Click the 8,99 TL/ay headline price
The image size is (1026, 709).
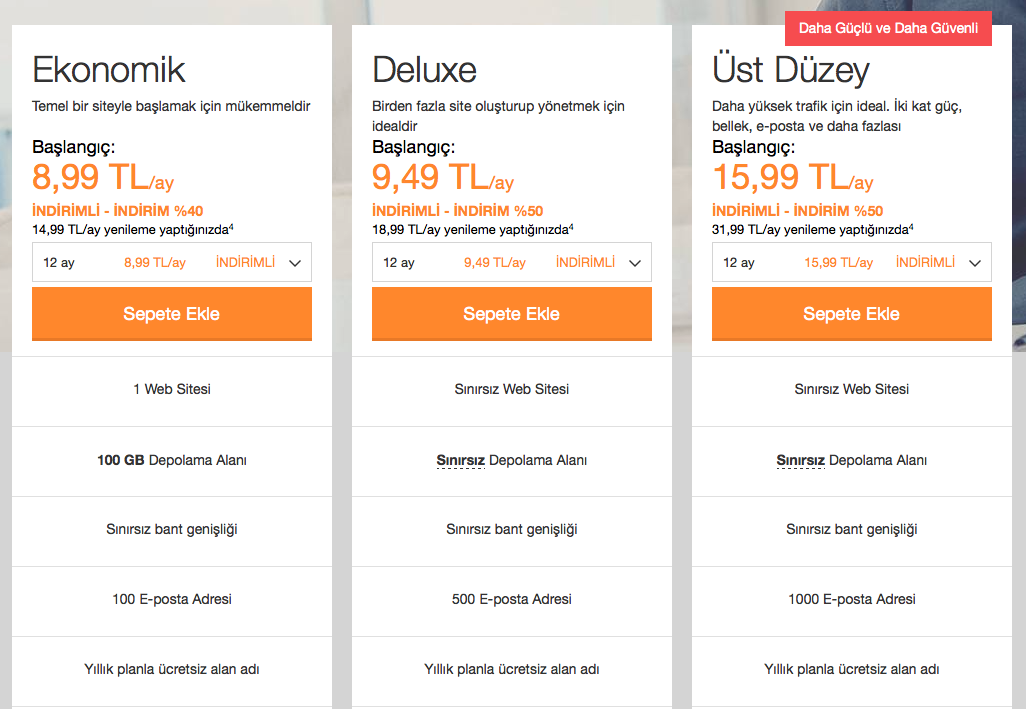pyautogui.click(x=103, y=177)
